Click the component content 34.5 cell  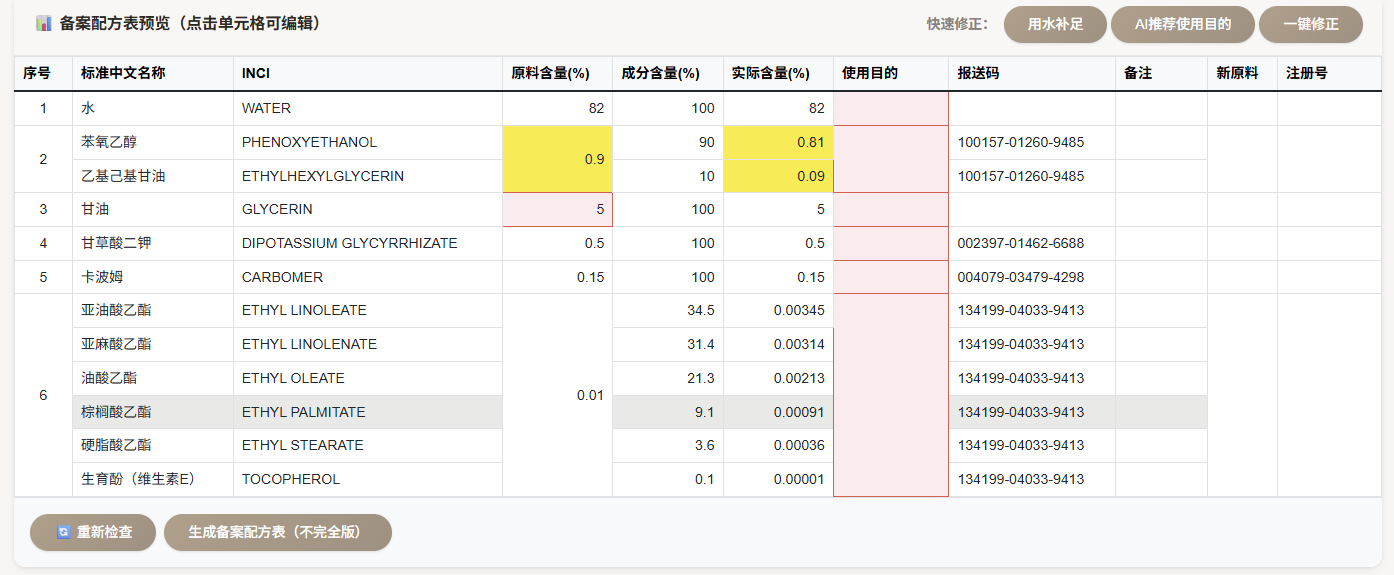[668, 311]
